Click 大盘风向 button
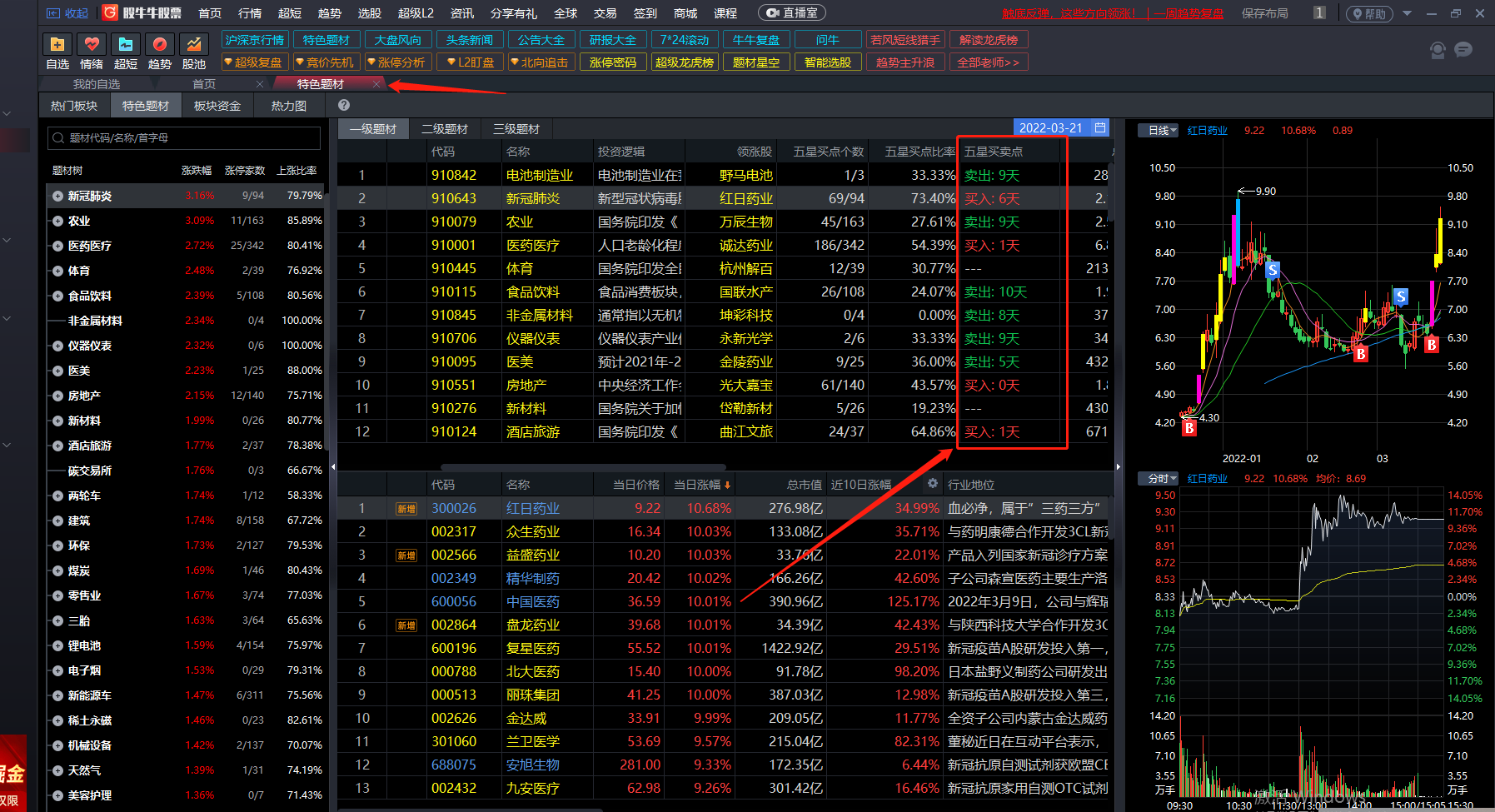Image resolution: width=1495 pixels, height=812 pixels. [398, 40]
